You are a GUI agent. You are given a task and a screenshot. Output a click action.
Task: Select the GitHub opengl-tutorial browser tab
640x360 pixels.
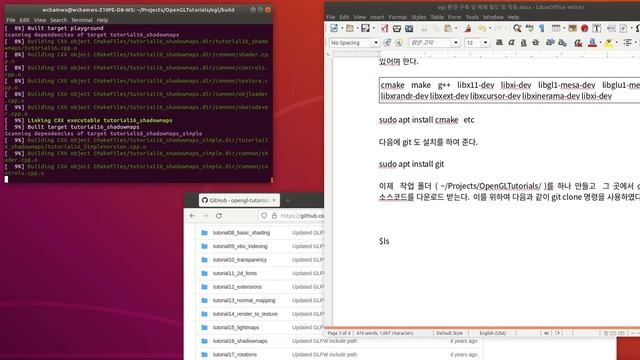point(239,200)
